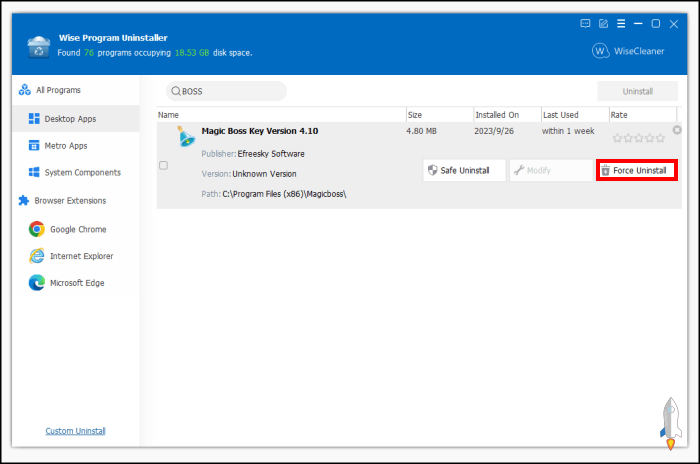Click the Magicboss install path text
Image resolution: width=700 pixels, height=464 pixels.
(284, 194)
